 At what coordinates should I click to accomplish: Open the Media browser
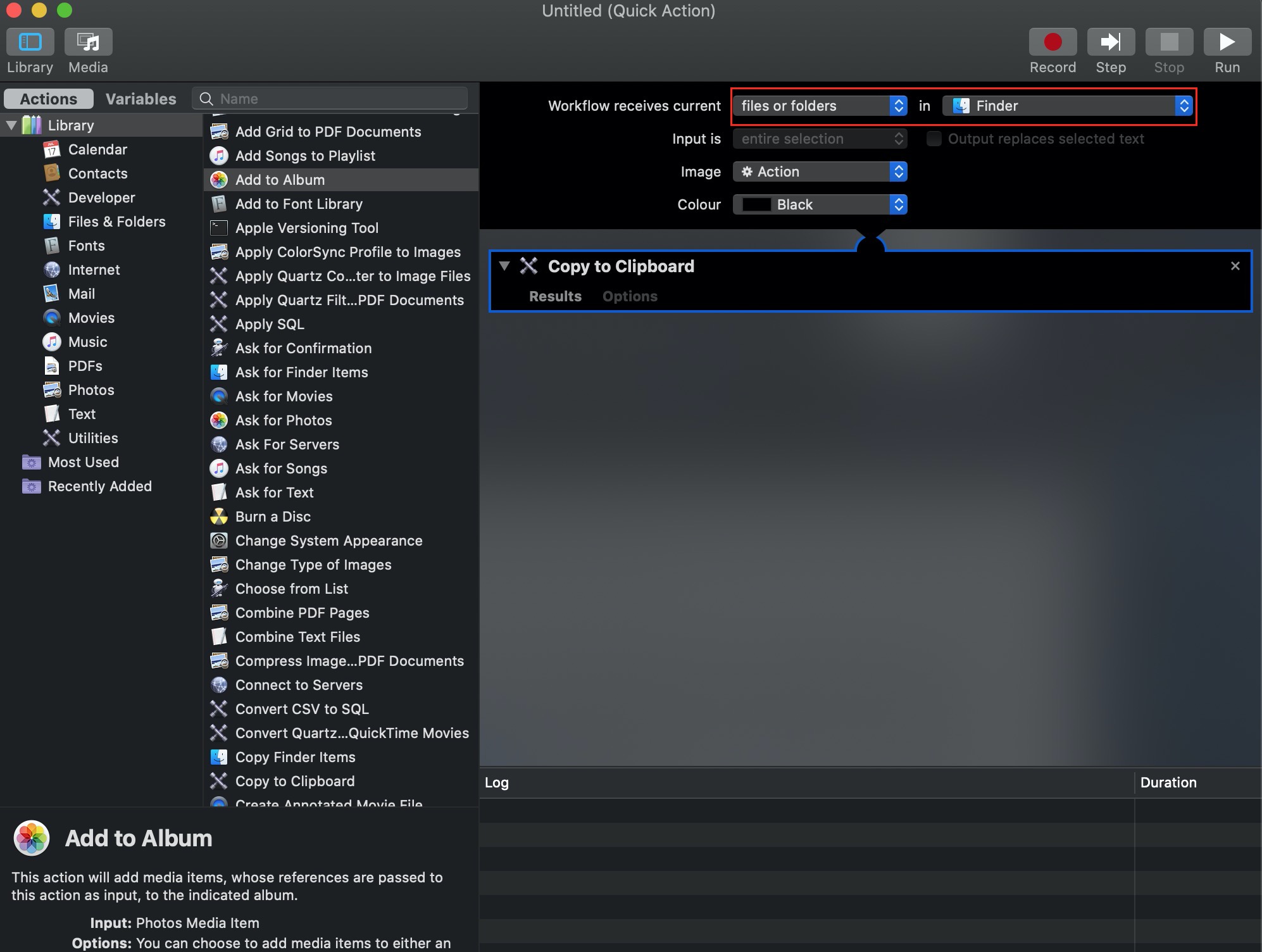pyautogui.click(x=88, y=42)
